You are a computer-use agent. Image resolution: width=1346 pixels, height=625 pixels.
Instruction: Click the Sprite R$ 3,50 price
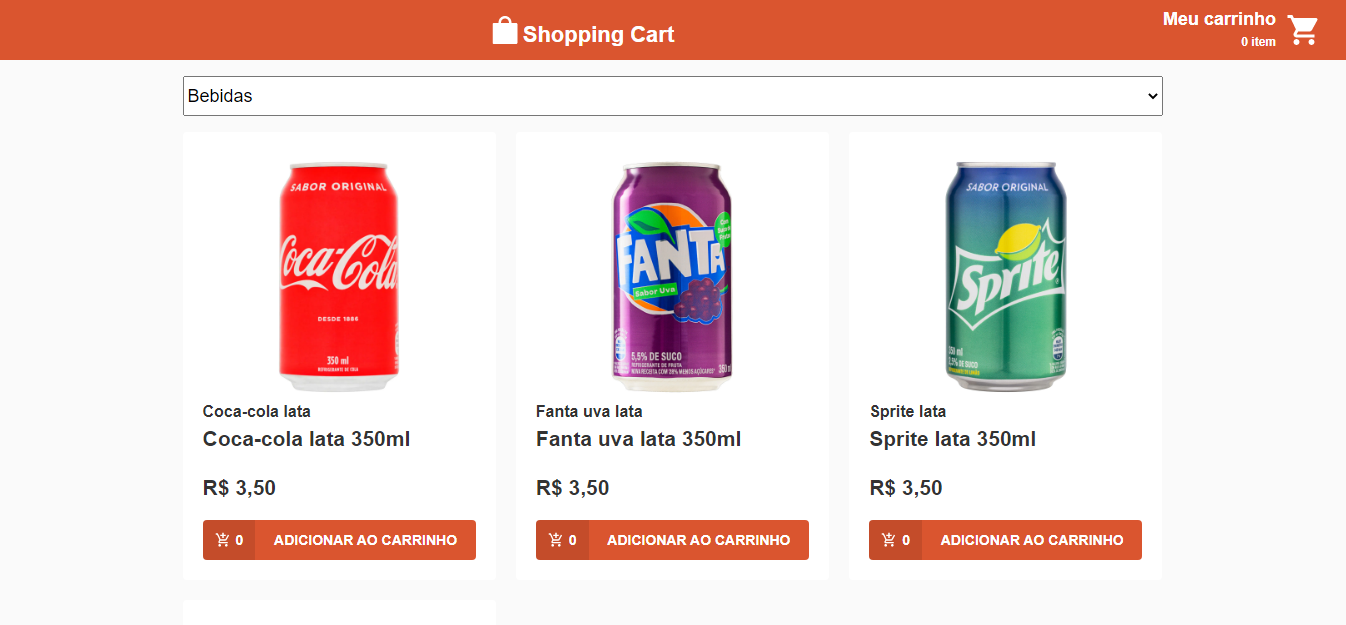(906, 488)
